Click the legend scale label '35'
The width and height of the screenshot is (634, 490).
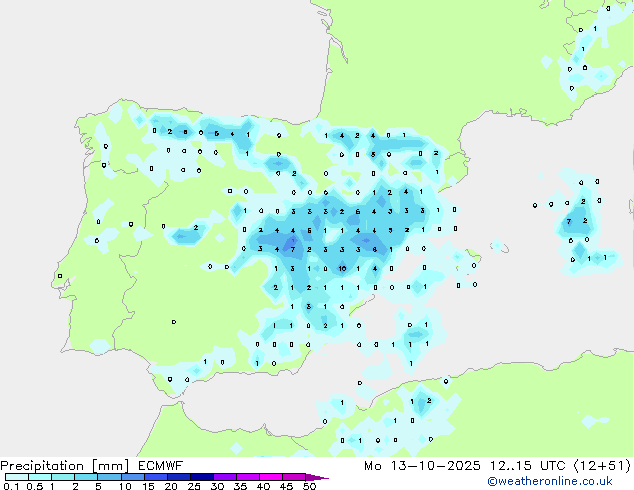pos(241,486)
